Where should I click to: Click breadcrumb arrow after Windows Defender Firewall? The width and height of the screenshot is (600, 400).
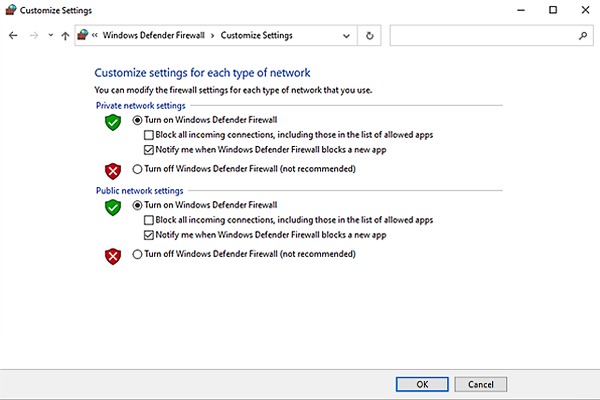(x=212, y=36)
